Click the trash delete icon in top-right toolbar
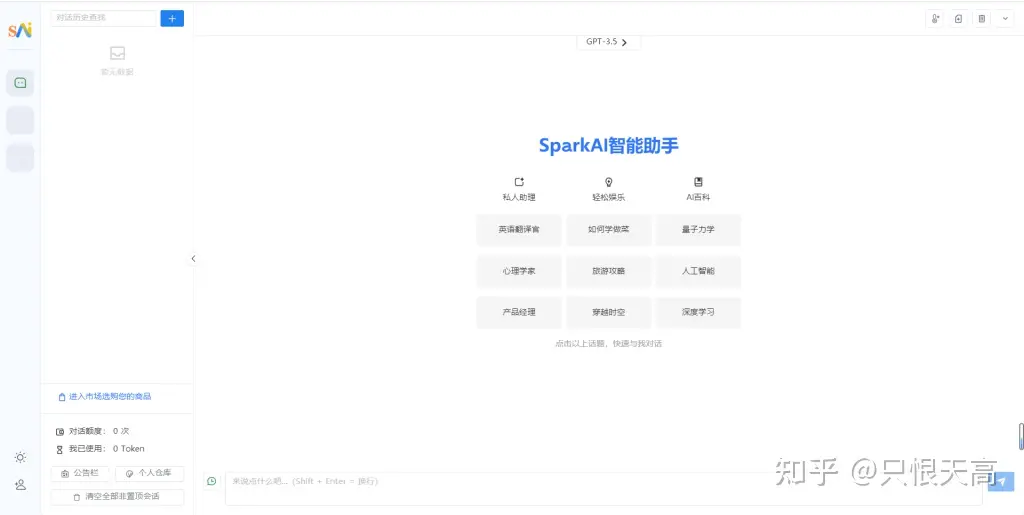 (x=982, y=19)
